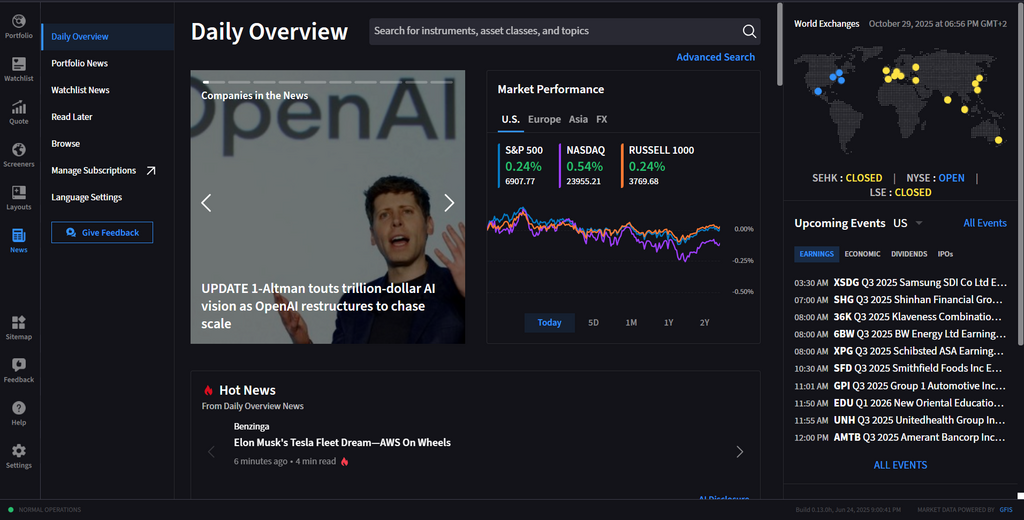Switch to the FX market tab
Viewport: 1024px width, 520px height.
[x=601, y=120]
